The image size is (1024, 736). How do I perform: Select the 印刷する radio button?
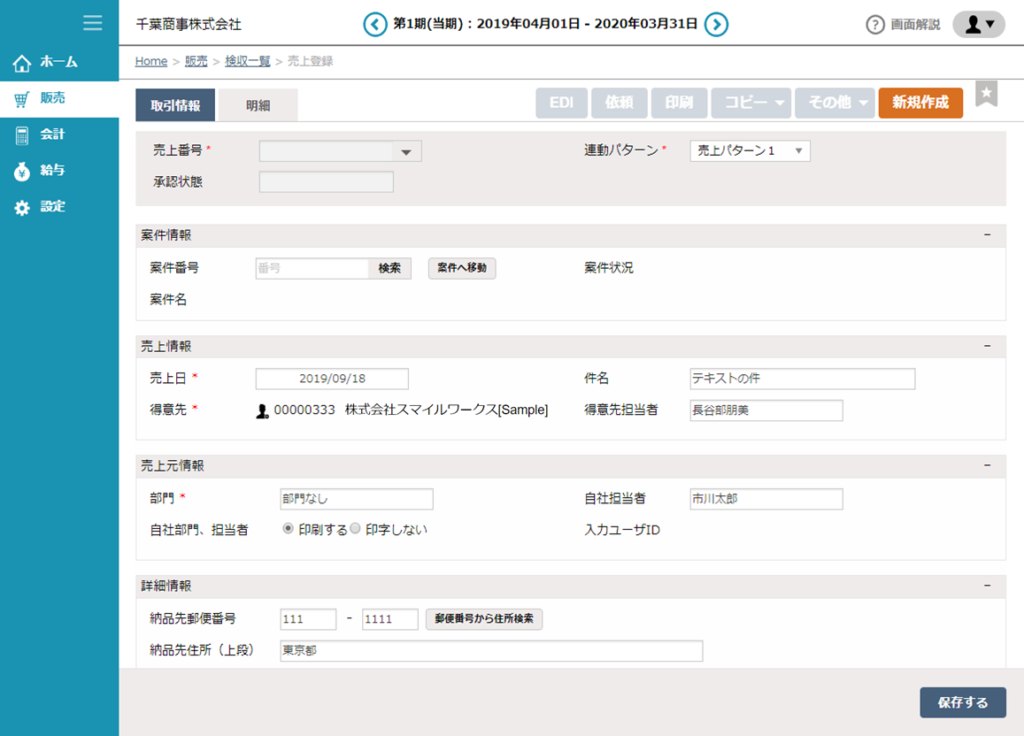288,528
